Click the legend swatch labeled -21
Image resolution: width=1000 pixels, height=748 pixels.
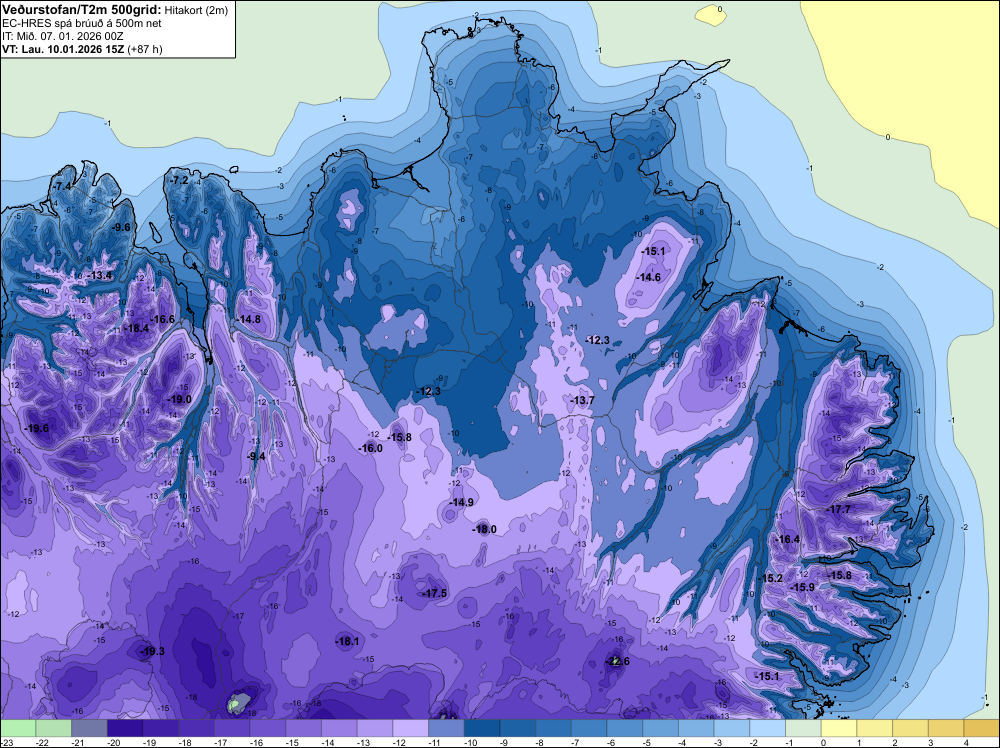click(x=89, y=728)
